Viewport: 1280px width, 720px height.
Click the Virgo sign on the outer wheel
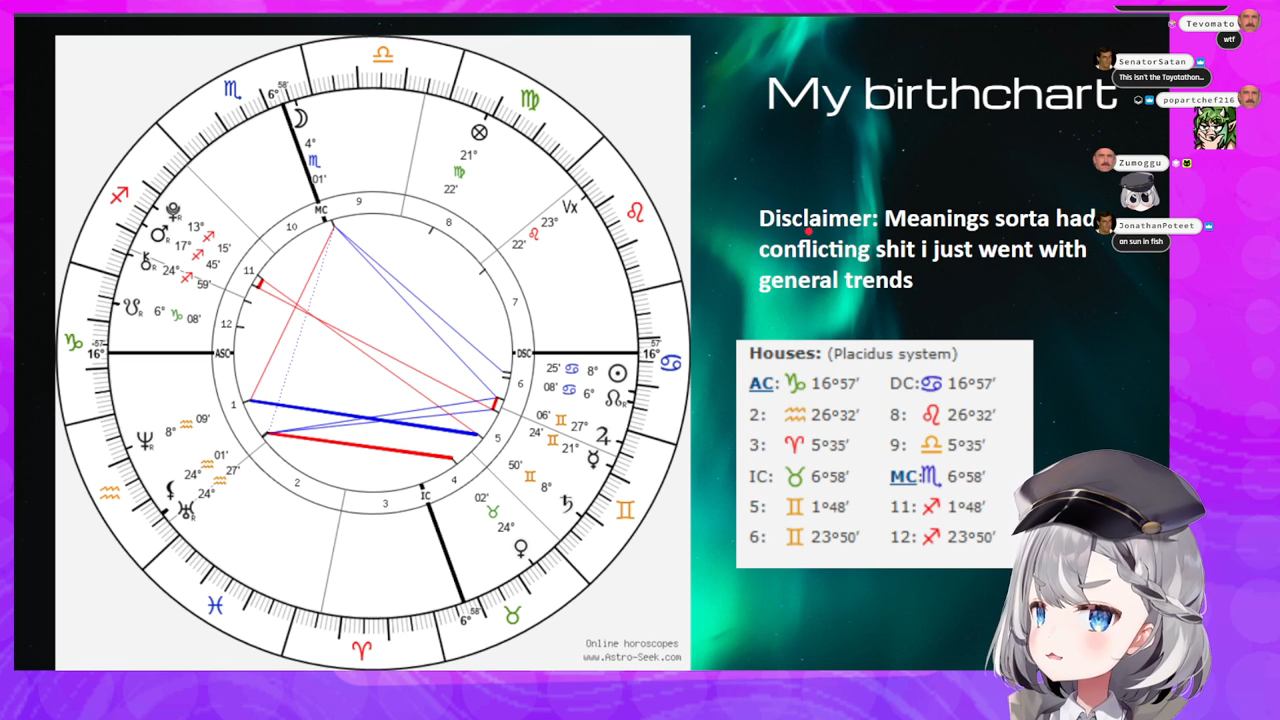tap(528, 99)
